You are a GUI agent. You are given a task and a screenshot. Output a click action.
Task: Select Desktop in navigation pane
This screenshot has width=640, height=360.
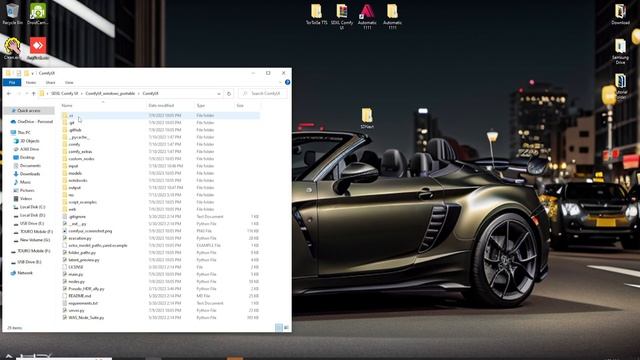[27, 158]
